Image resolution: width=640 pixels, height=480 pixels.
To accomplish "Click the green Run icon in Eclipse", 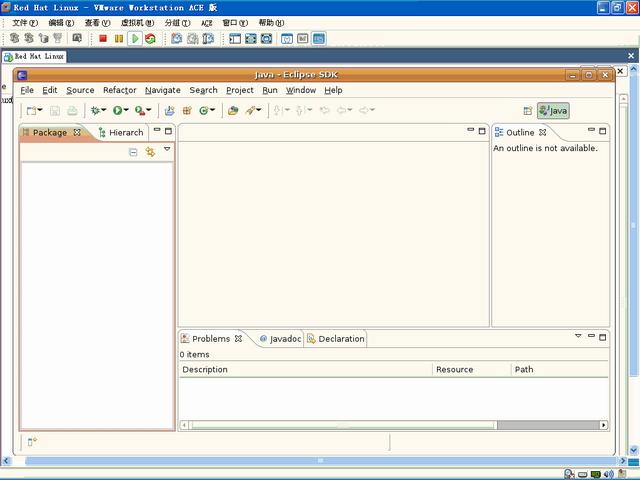I will 118,111.
